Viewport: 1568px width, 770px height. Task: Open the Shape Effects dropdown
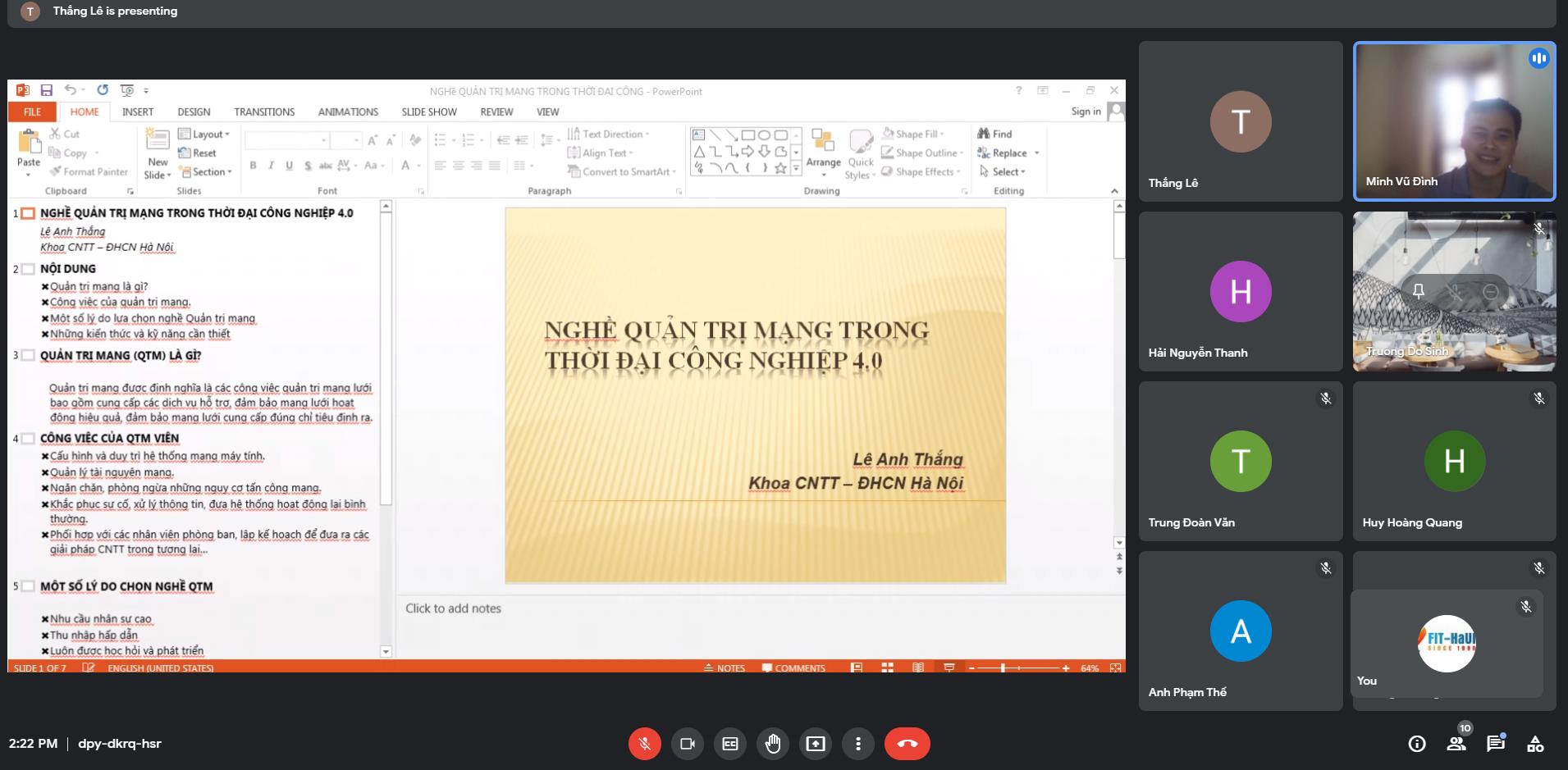click(x=921, y=171)
